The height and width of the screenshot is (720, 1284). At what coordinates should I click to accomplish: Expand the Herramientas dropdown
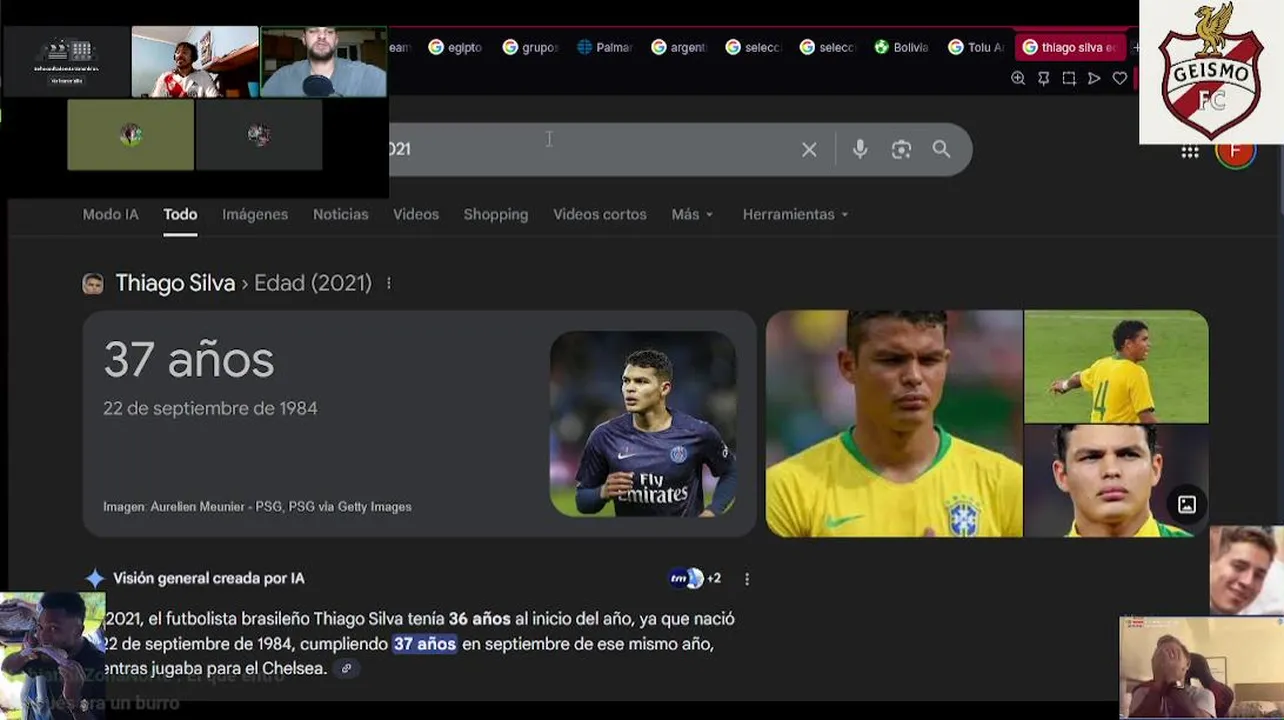[x=795, y=214]
